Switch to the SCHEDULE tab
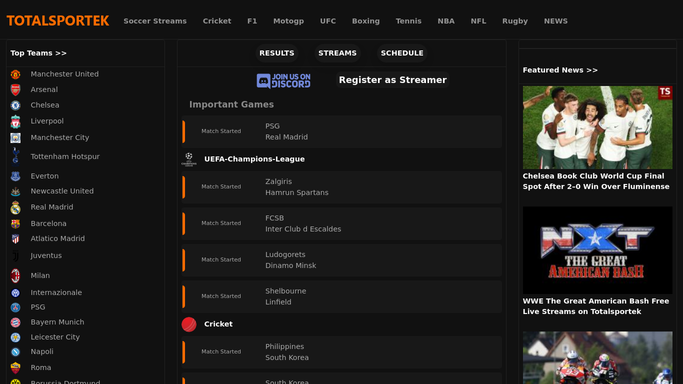 [402, 53]
